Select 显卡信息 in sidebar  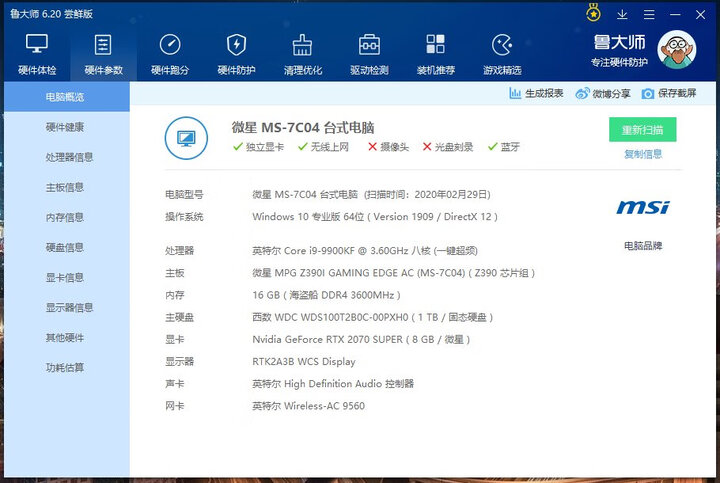click(67, 277)
